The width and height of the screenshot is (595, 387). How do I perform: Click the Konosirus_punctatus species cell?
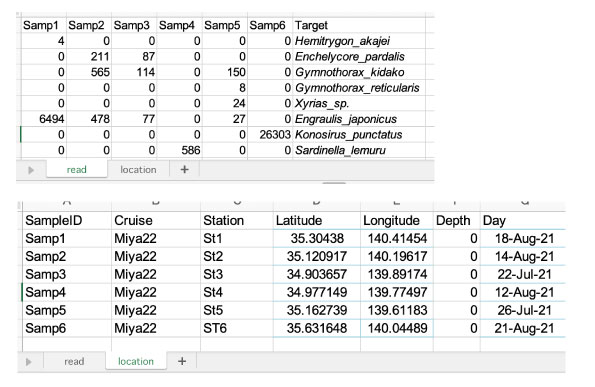pos(359,135)
